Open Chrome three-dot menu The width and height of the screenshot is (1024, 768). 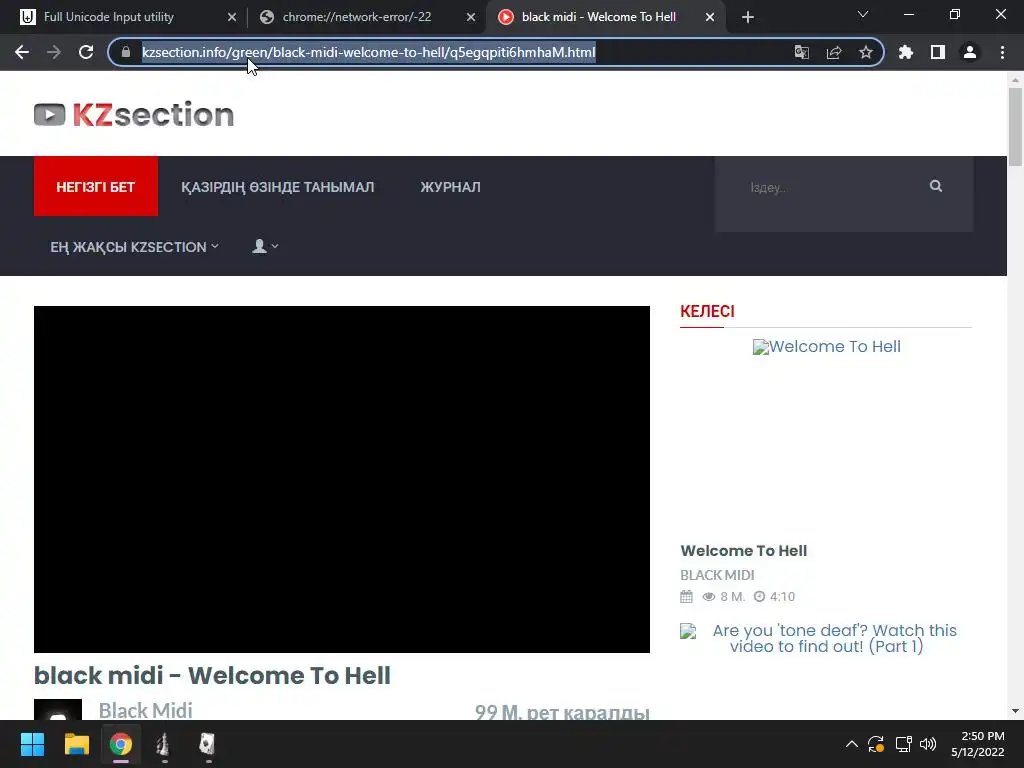click(x=1002, y=52)
